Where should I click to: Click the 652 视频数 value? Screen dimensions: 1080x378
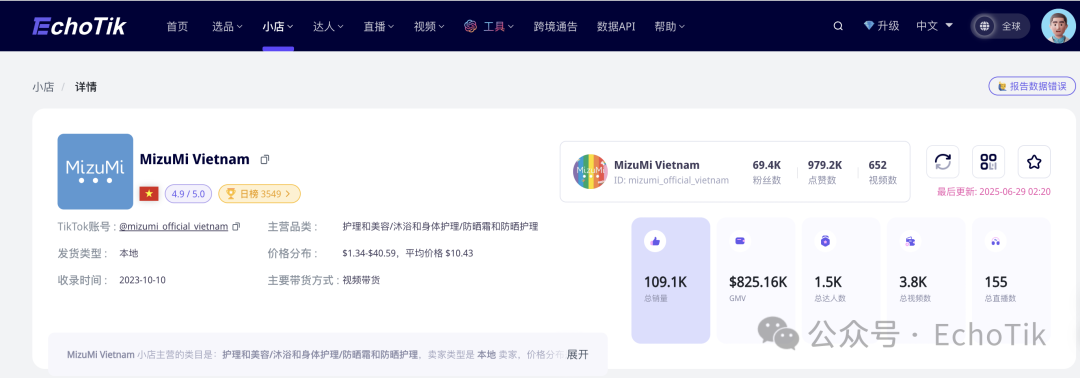(878, 165)
